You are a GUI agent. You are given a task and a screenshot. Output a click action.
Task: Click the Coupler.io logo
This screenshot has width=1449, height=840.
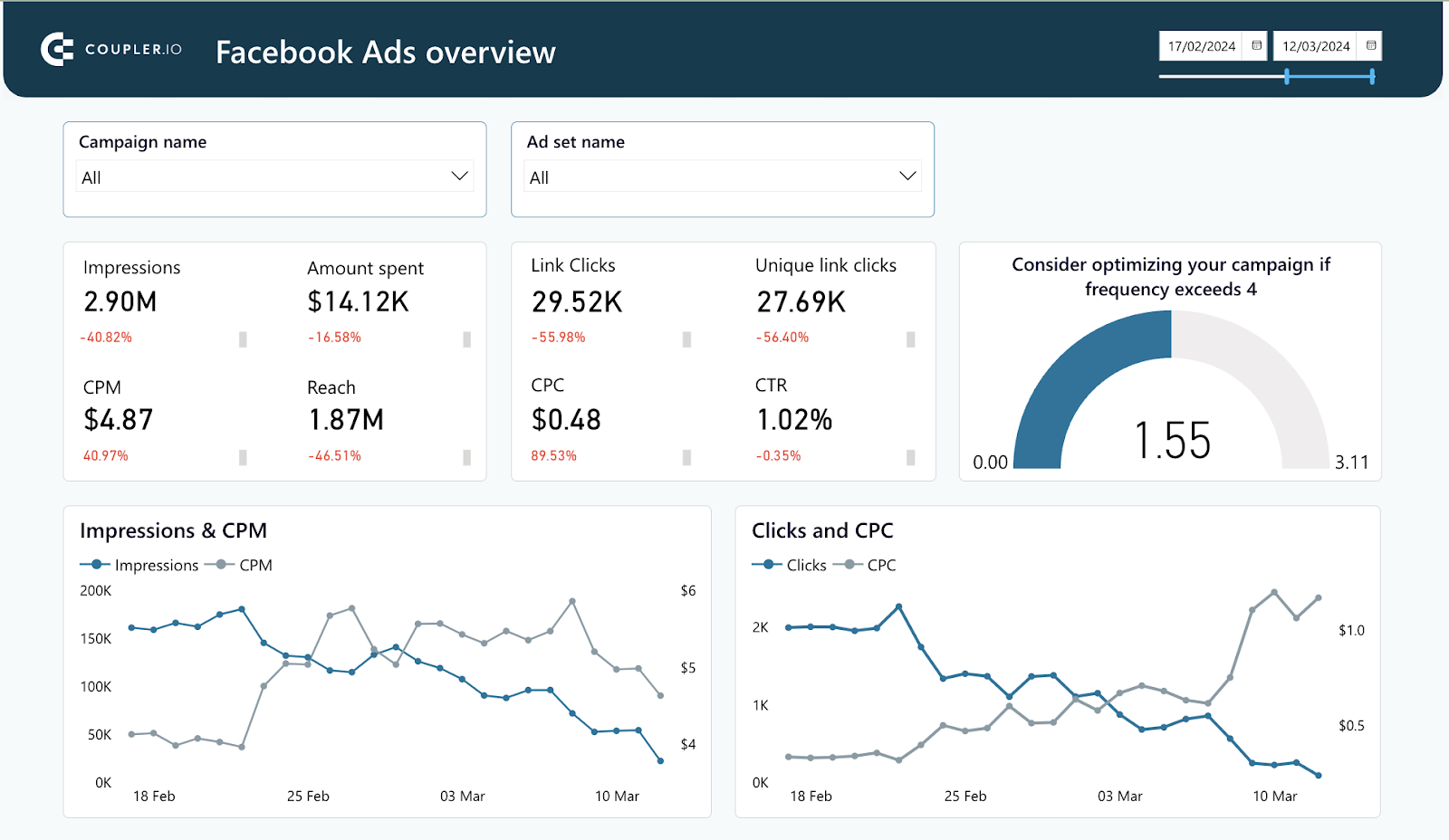point(56,50)
